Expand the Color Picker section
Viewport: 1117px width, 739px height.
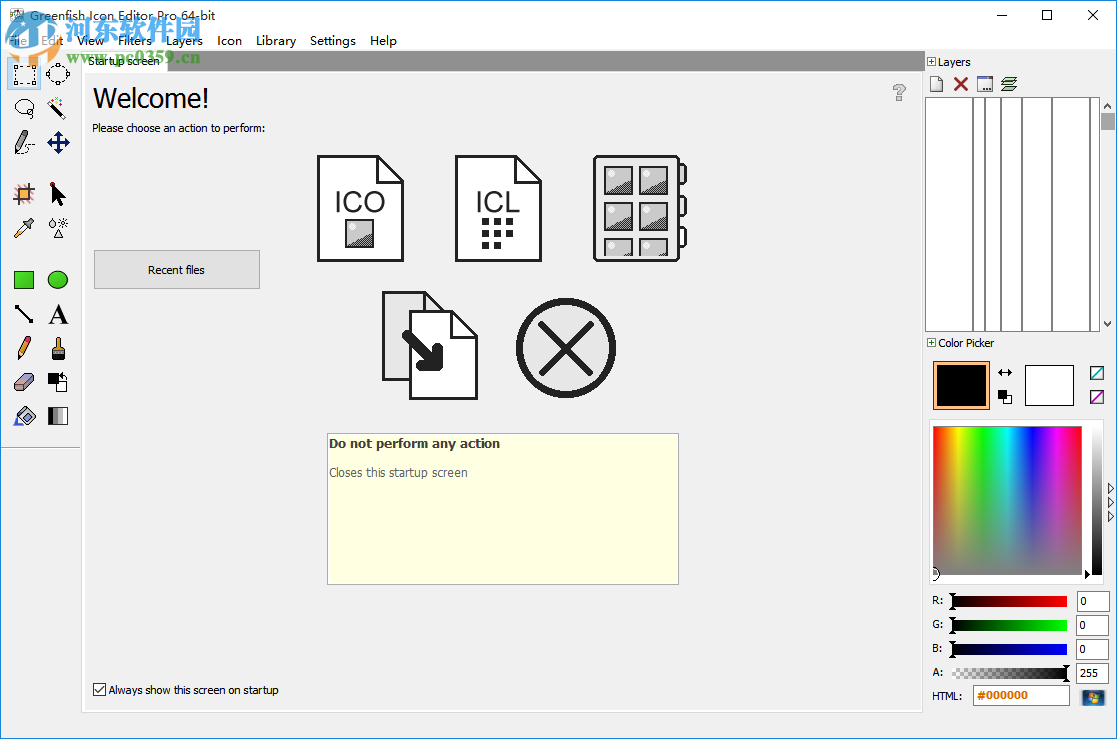click(930, 343)
